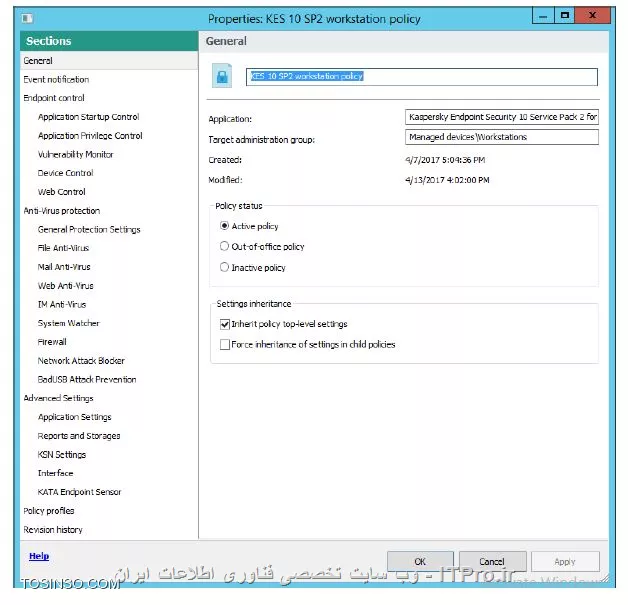Image resolution: width=628 pixels, height=605 pixels.
Task: Click the Modified date value 4/13/2017
Action: tap(447, 180)
